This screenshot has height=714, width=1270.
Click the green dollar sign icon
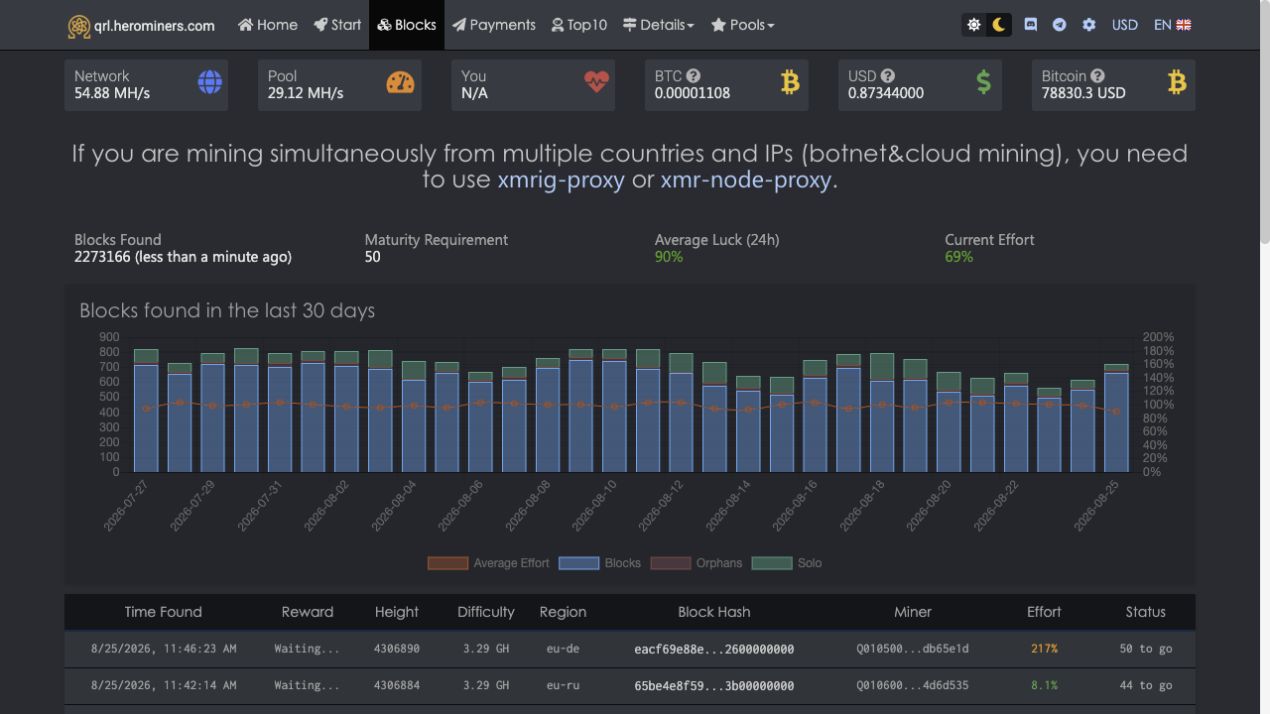click(x=984, y=83)
